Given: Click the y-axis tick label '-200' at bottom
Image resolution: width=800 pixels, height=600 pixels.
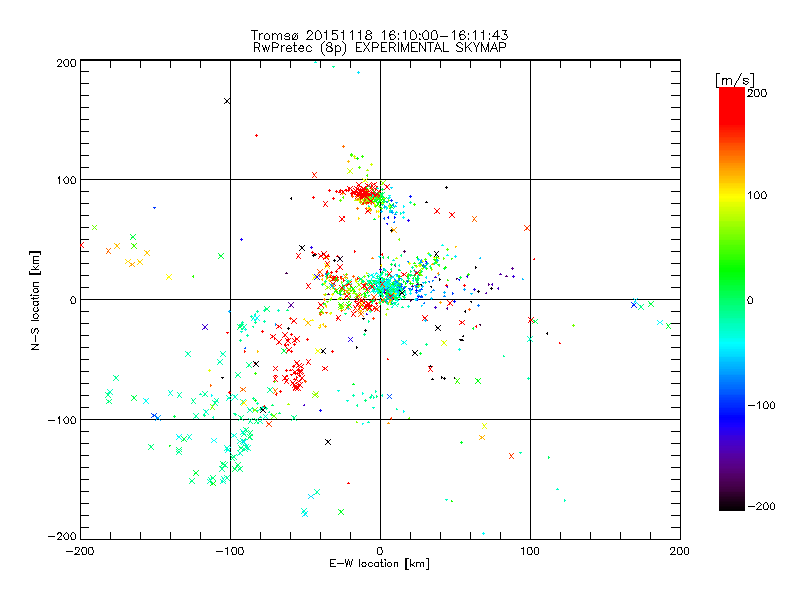Looking at the screenshot, I should 62,536.
